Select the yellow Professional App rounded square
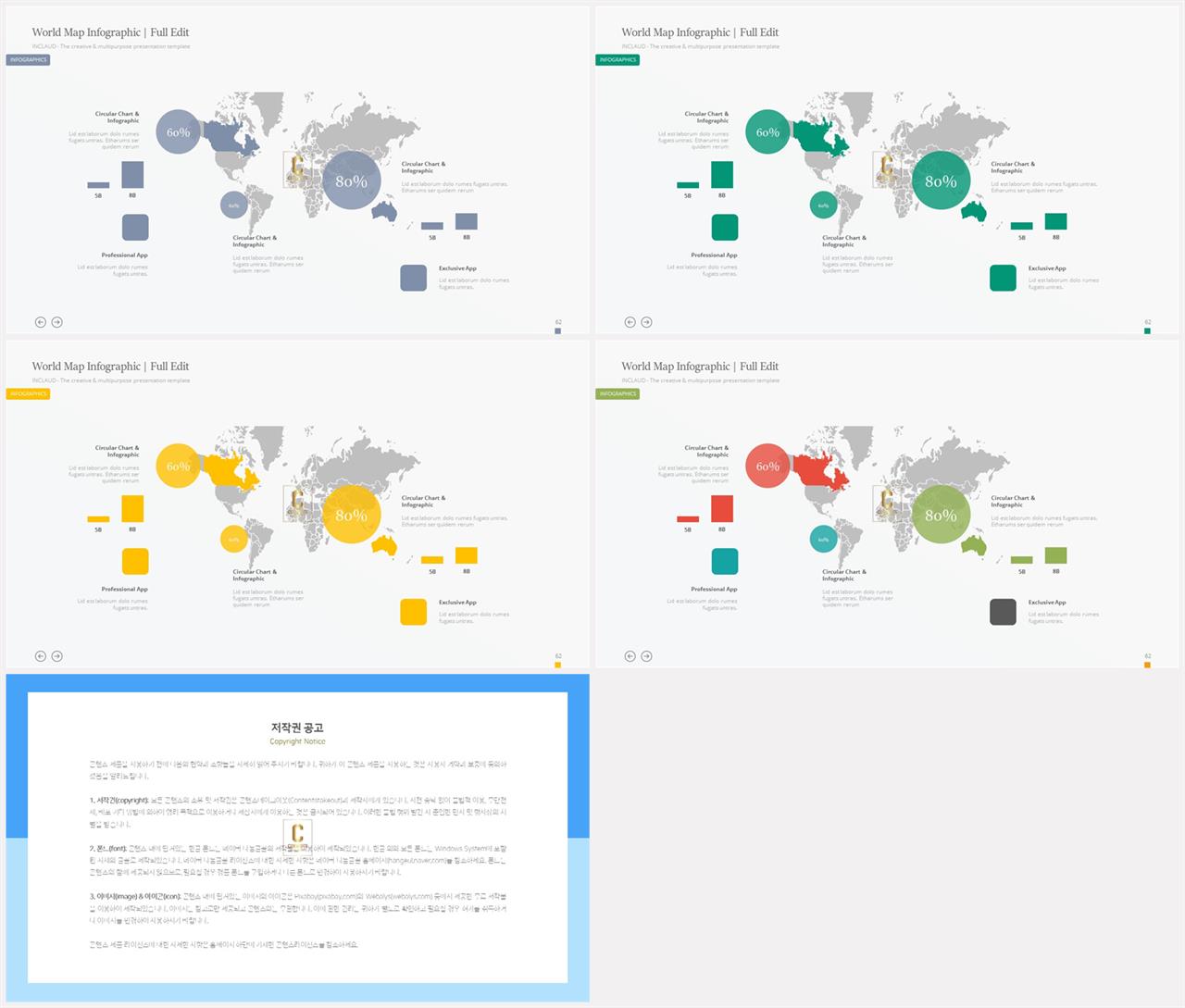1185x1008 pixels. (135, 562)
